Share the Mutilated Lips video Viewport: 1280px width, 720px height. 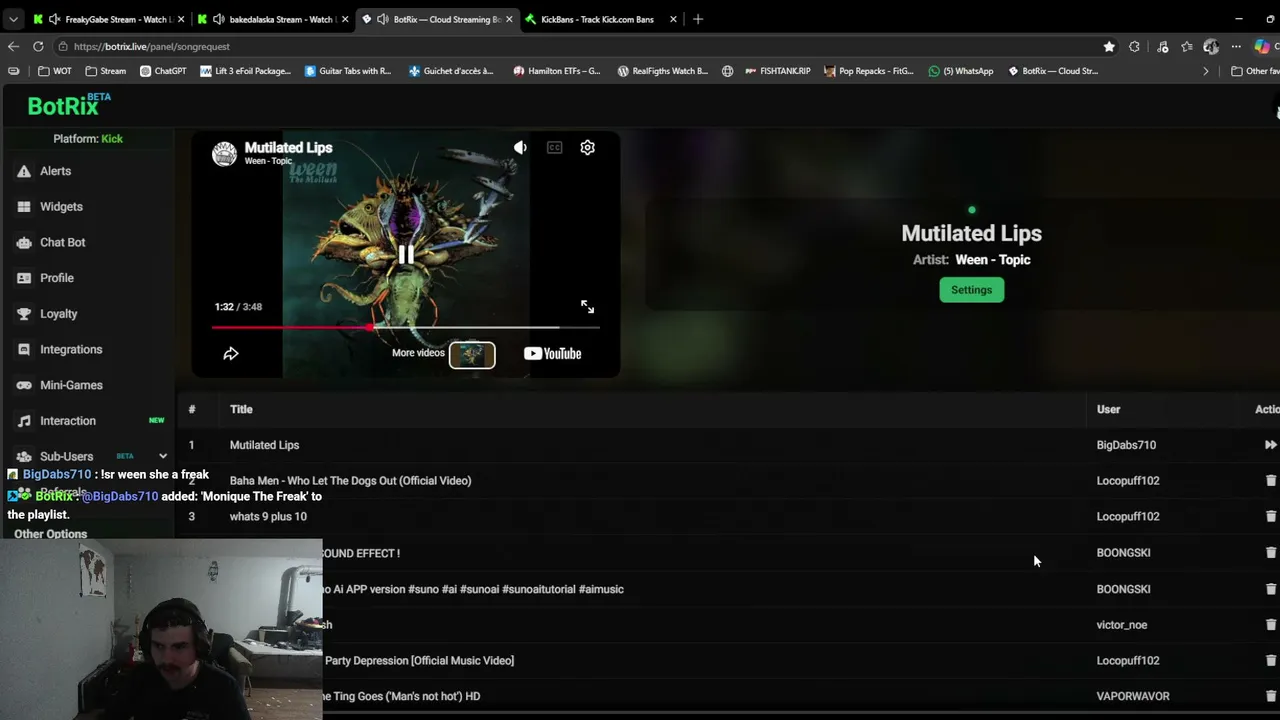231,353
